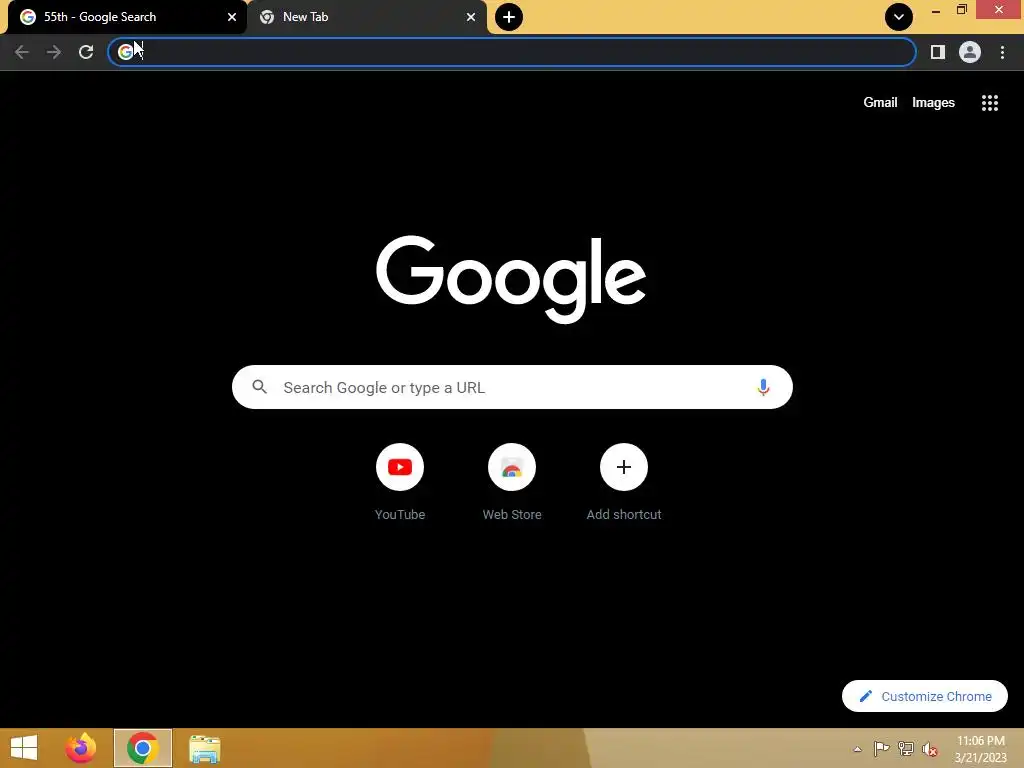Viewport: 1024px width, 768px height.
Task: Open the Google apps grid
Action: [x=990, y=103]
